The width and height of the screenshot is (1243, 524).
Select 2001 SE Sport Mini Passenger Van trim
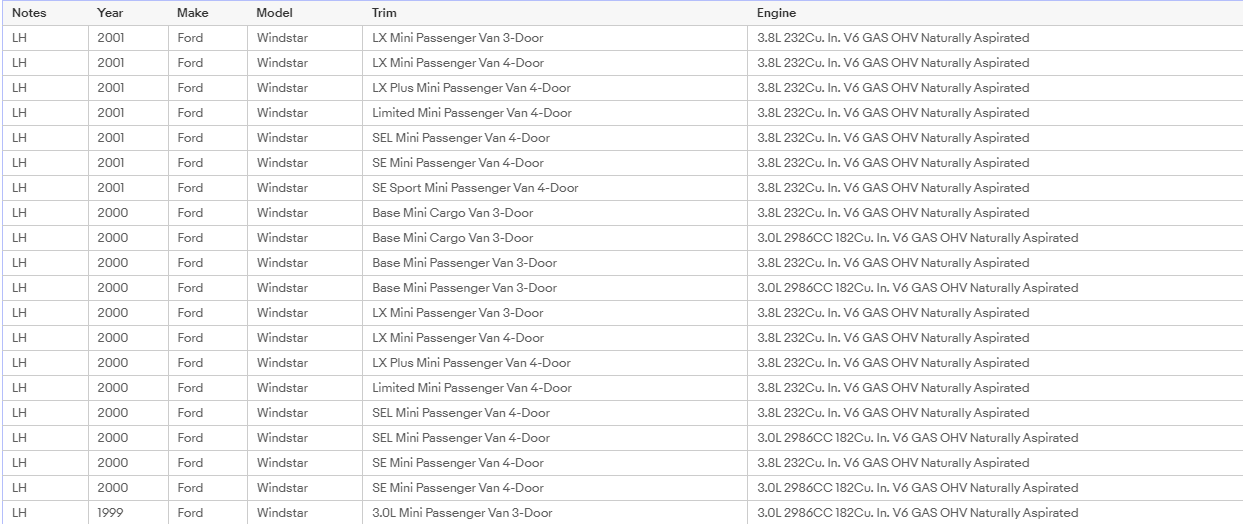pos(475,188)
